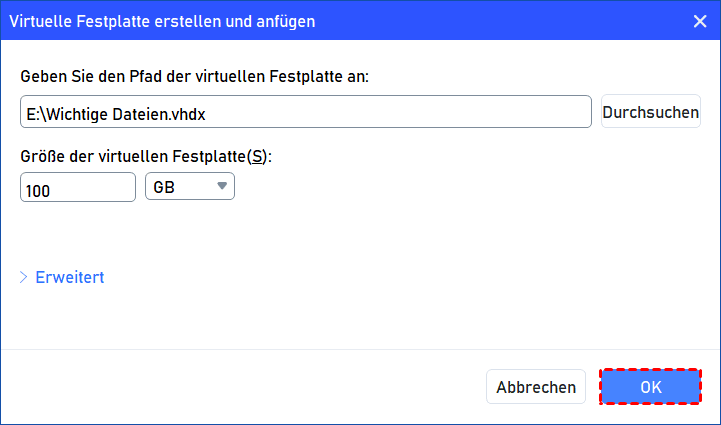Open the GB size unit dropdown

tap(190, 187)
